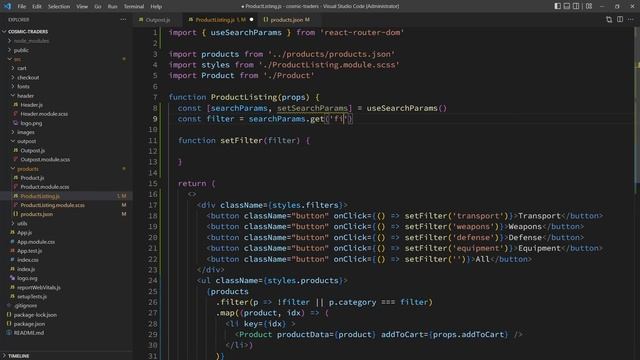This screenshot has height=360, width=640.
Task: Toggle the primary side bar layout icon
Action: (x=558, y=6)
